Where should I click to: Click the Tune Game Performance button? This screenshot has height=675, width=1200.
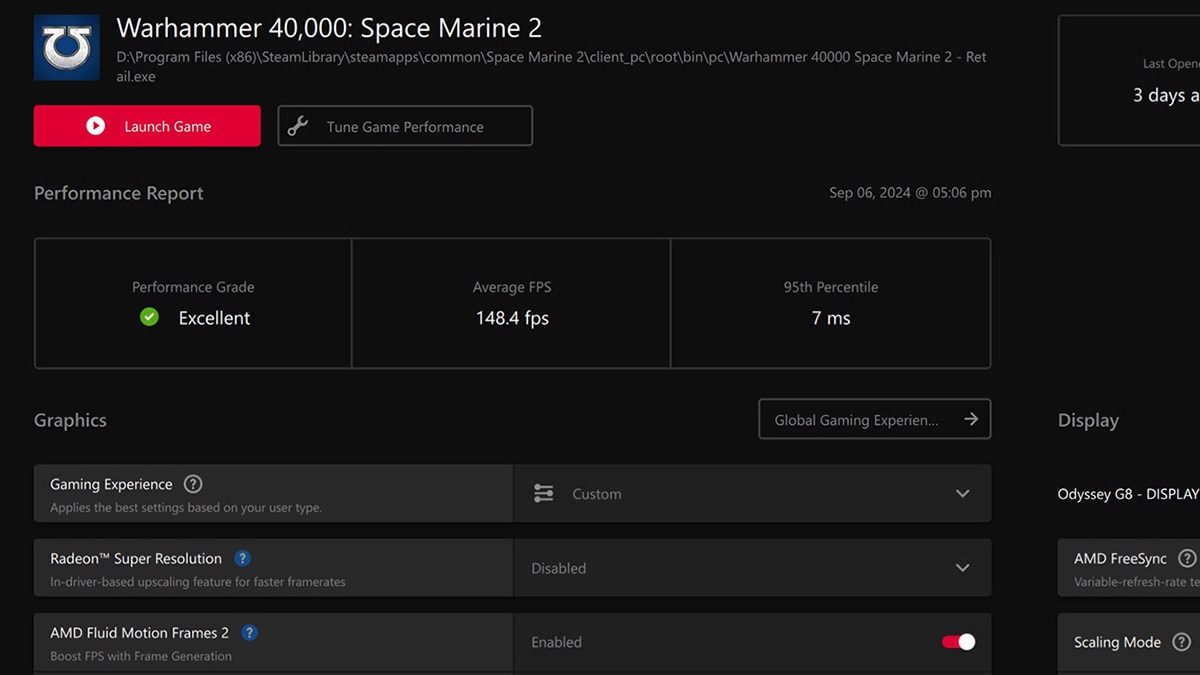404,125
